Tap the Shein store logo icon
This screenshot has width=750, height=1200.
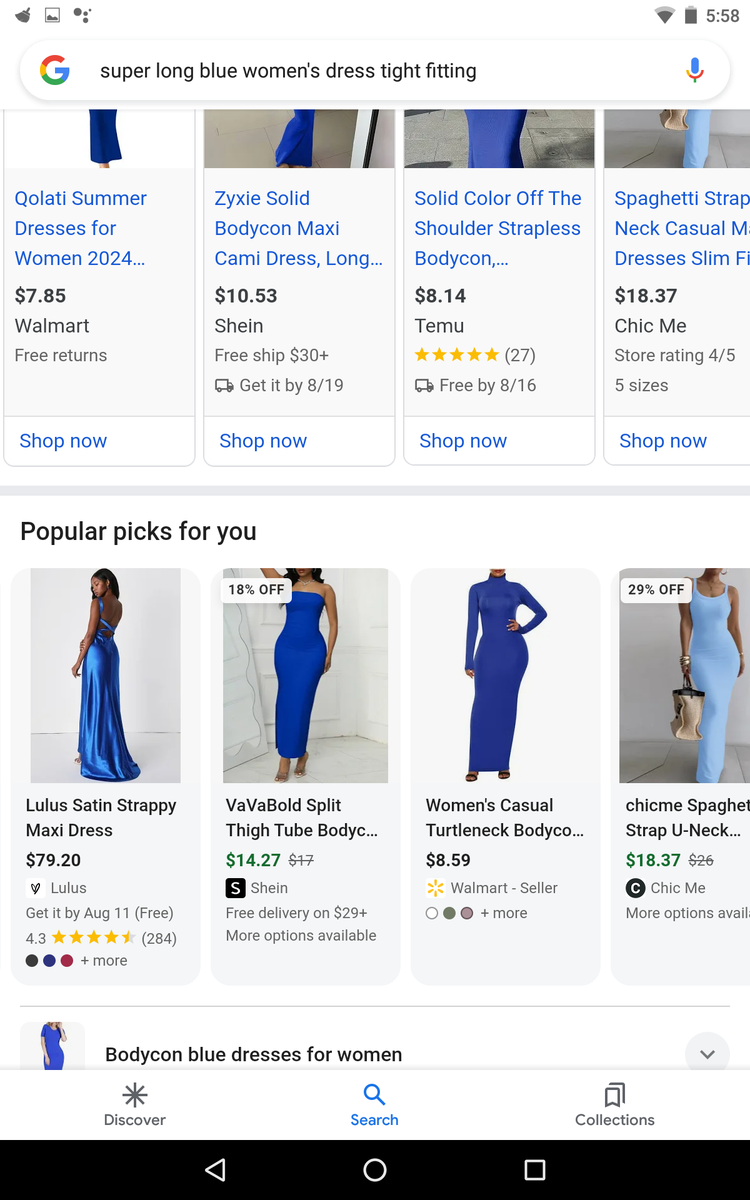(x=236, y=888)
